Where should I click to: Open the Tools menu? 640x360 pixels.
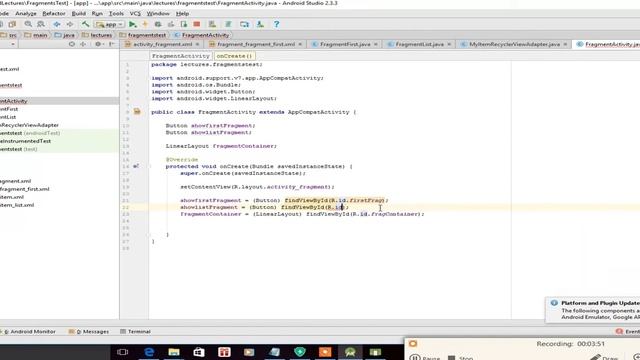116,13
